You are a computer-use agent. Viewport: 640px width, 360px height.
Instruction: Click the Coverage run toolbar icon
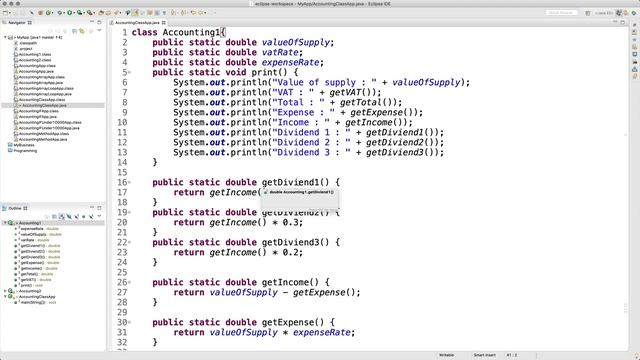(x=79, y=13)
